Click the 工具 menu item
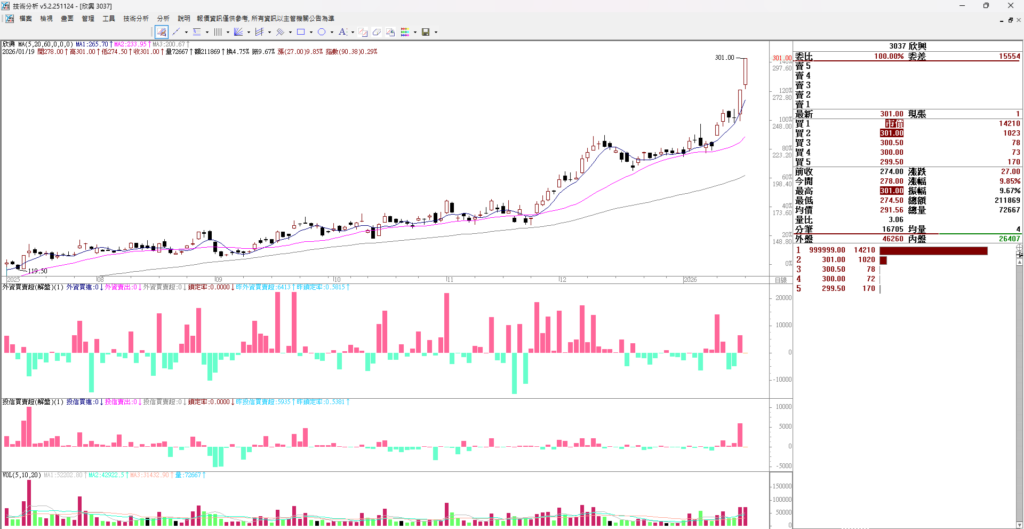The image size is (1024, 529). [x=108, y=18]
